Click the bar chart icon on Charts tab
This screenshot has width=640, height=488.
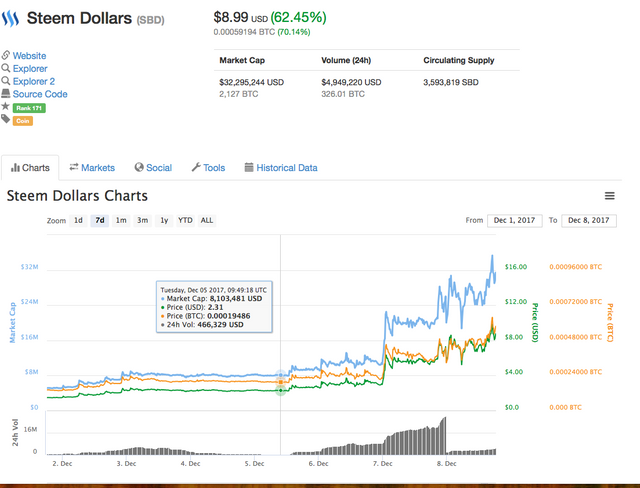click(15, 167)
